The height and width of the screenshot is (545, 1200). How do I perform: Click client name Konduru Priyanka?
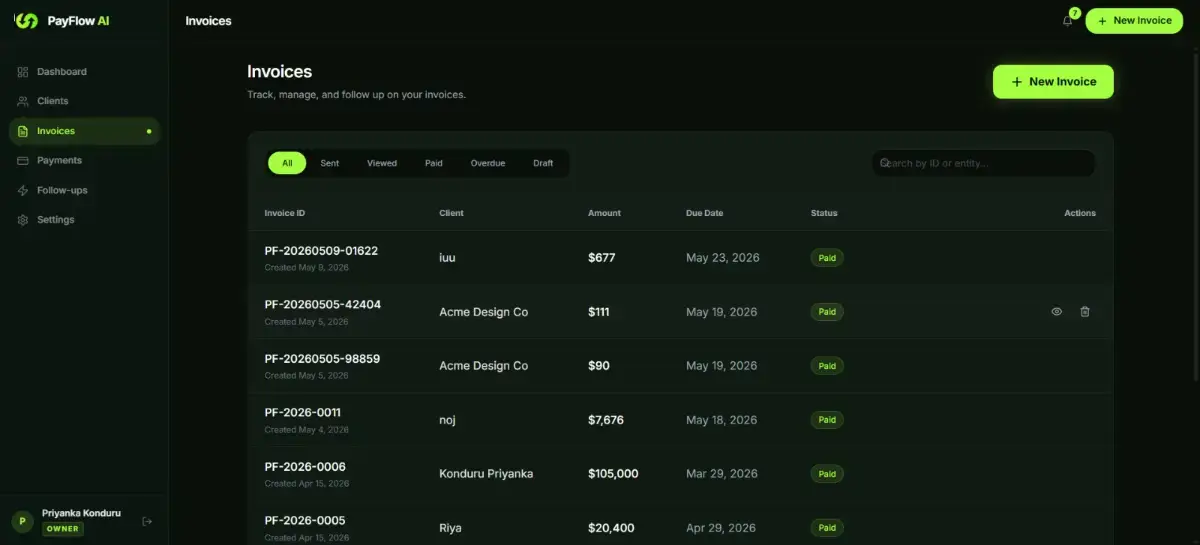pyautogui.click(x=486, y=474)
